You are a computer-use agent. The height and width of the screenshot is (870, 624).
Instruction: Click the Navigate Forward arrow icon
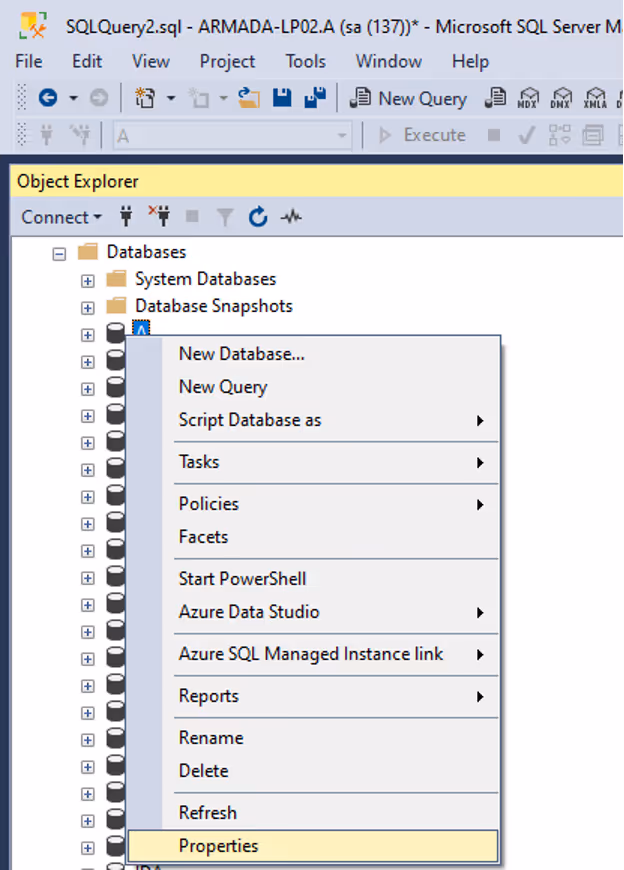tap(99, 98)
